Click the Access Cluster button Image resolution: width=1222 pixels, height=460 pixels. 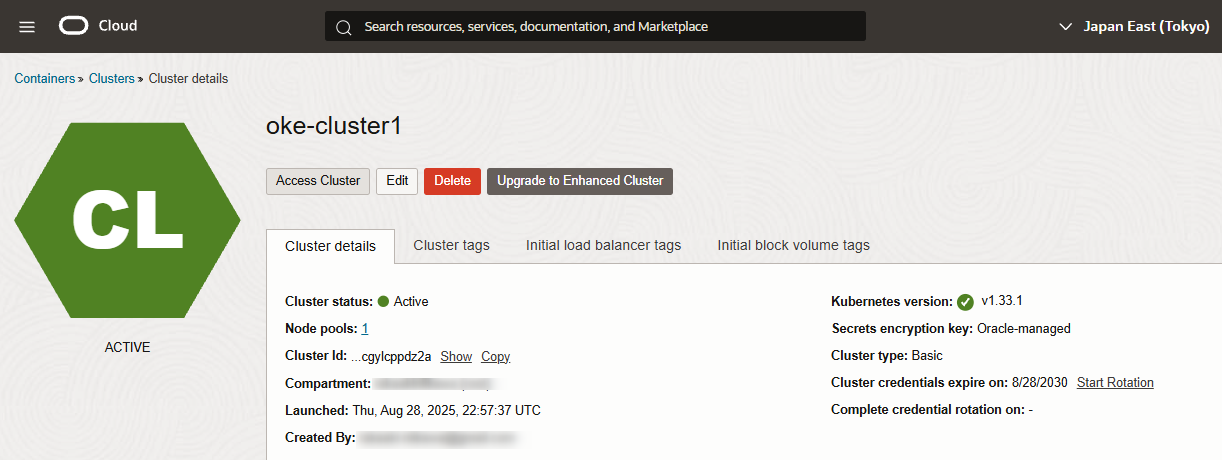pyautogui.click(x=318, y=181)
